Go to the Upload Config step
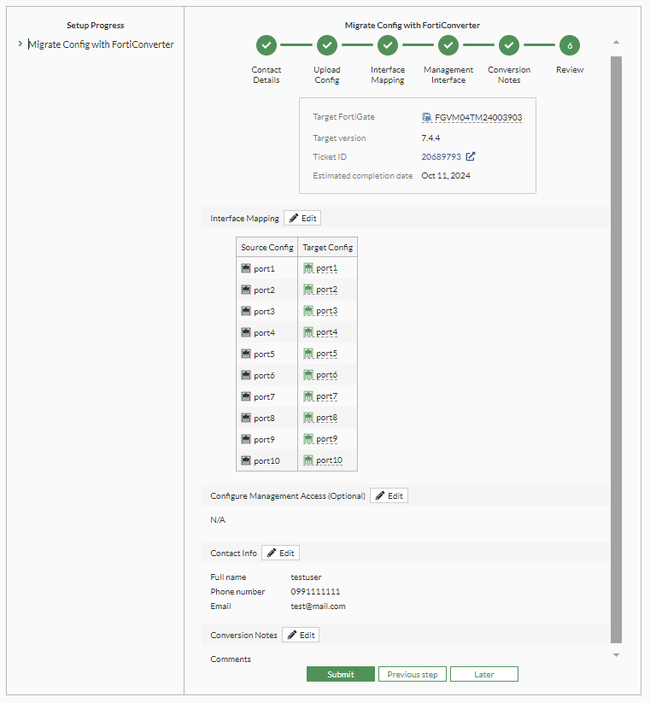The image size is (650, 703). (327, 45)
